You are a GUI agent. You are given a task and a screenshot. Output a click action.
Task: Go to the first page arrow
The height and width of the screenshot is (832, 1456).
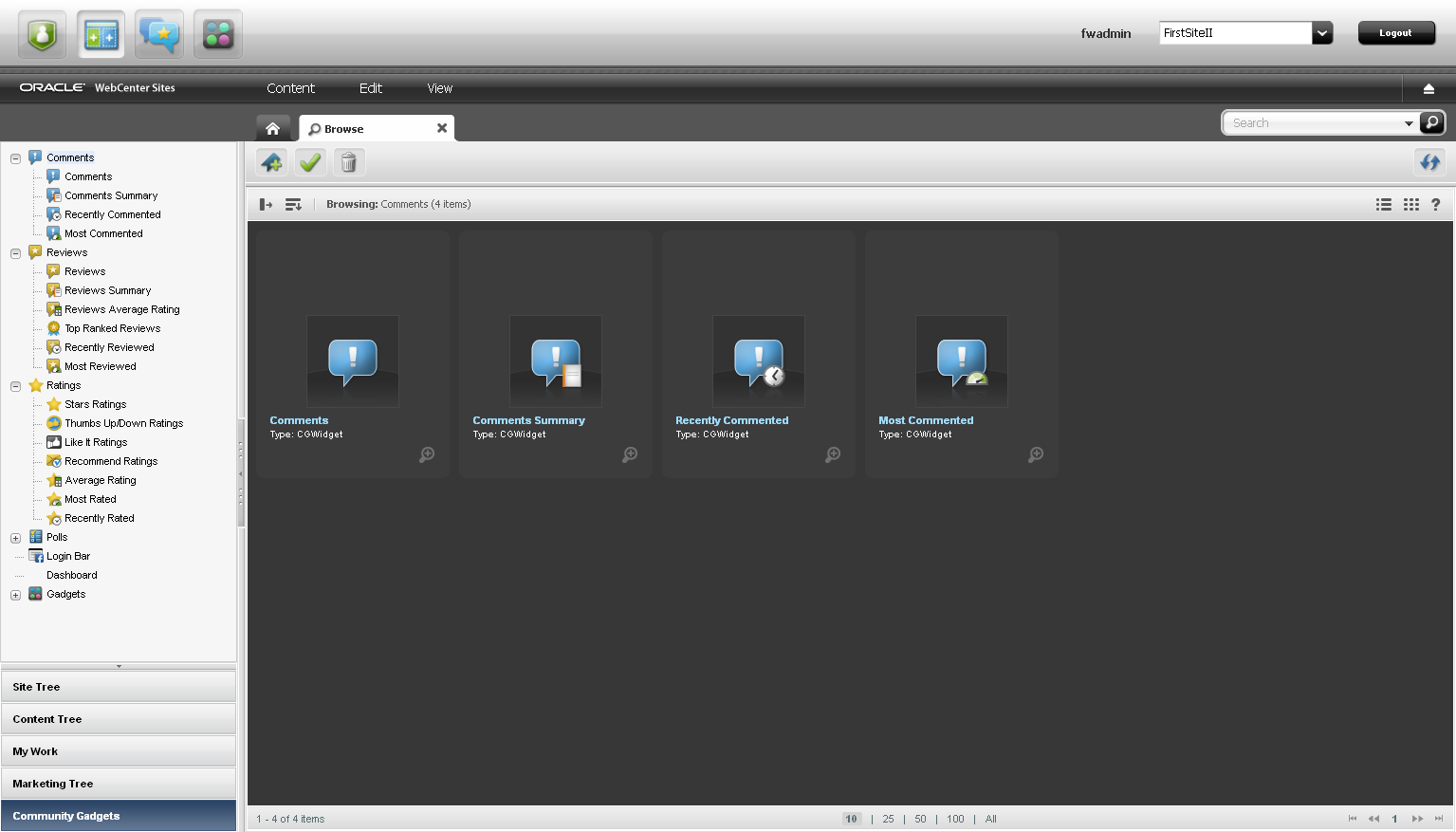click(x=1353, y=819)
